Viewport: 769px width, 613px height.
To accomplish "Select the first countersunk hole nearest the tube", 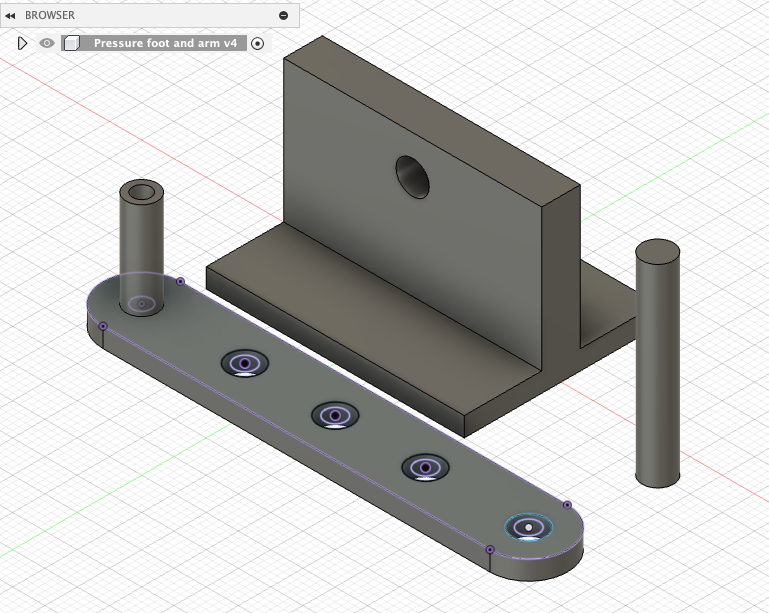I will pyautogui.click(x=245, y=364).
